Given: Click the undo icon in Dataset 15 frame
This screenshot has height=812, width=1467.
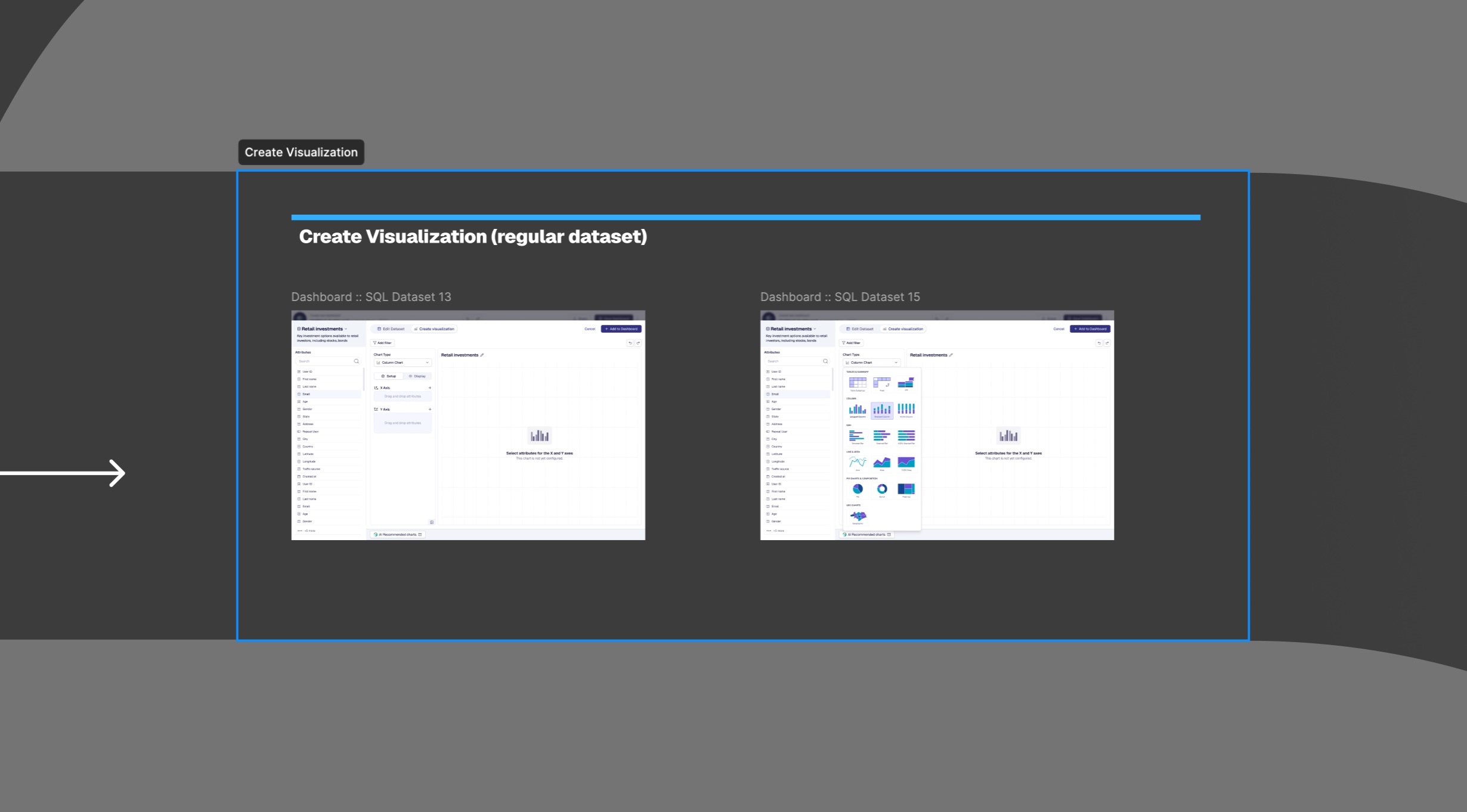Looking at the screenshot, I should click(x=1098, y=343).
